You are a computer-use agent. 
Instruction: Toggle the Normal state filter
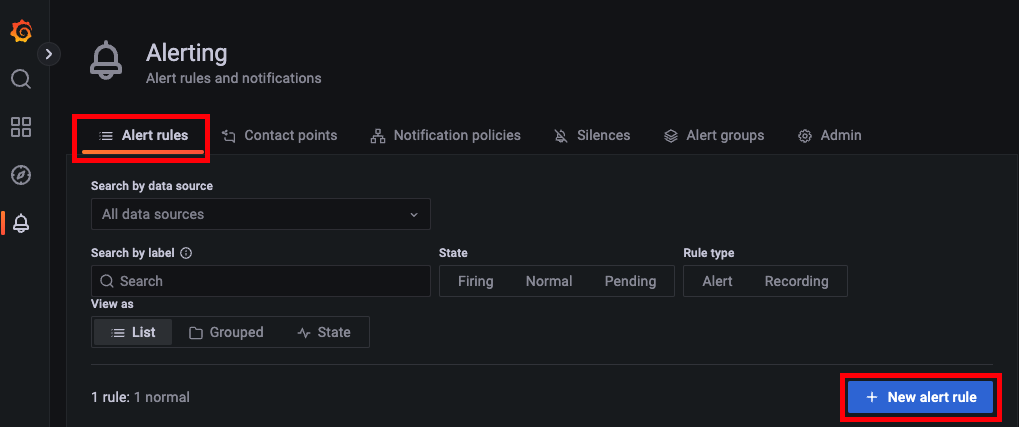pyautogui.click(x=549, y=281)
